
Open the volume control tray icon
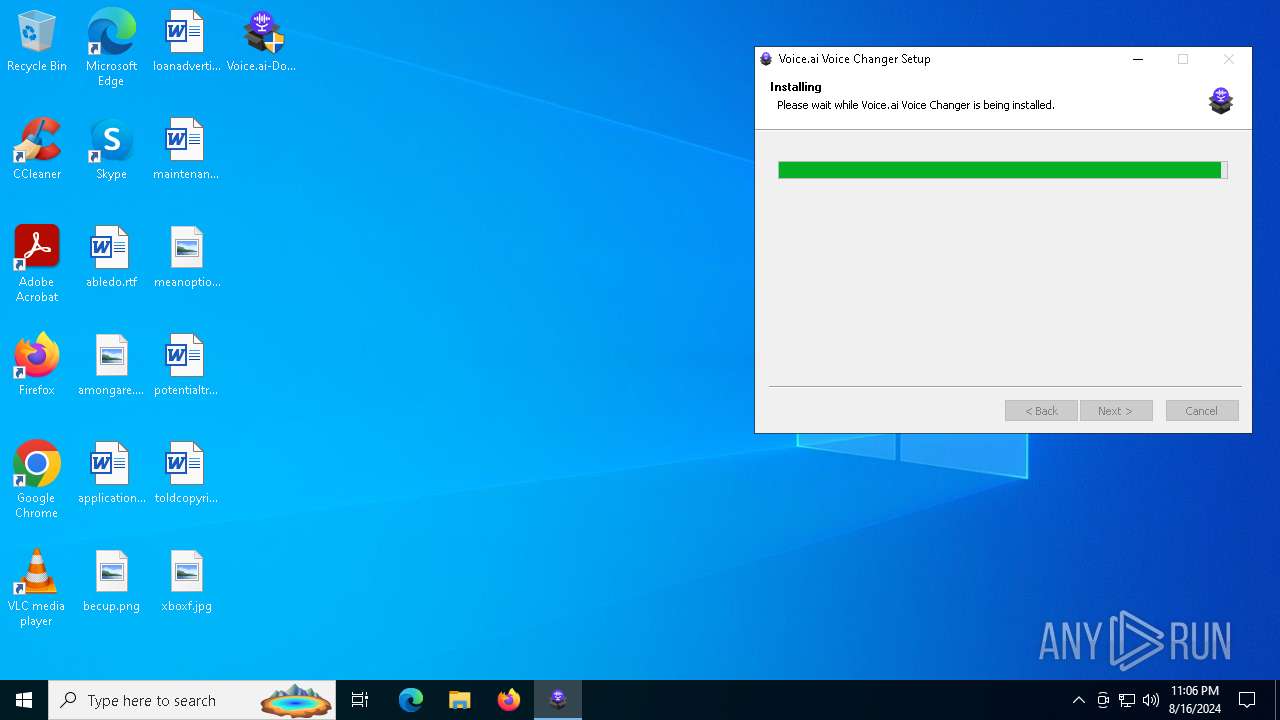pos(1151,700)
